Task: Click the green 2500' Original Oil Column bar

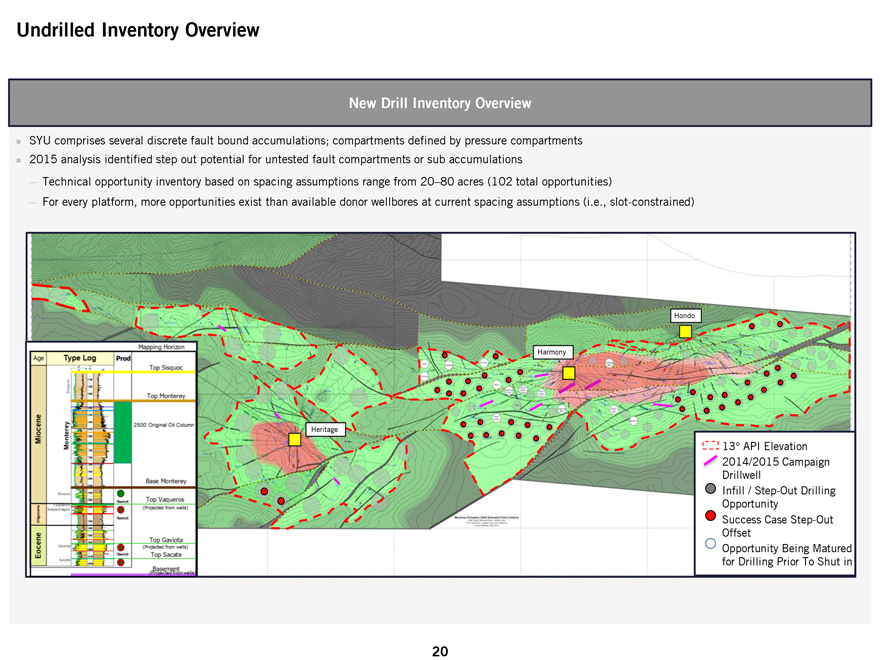Action: click(x=123, y=431)
